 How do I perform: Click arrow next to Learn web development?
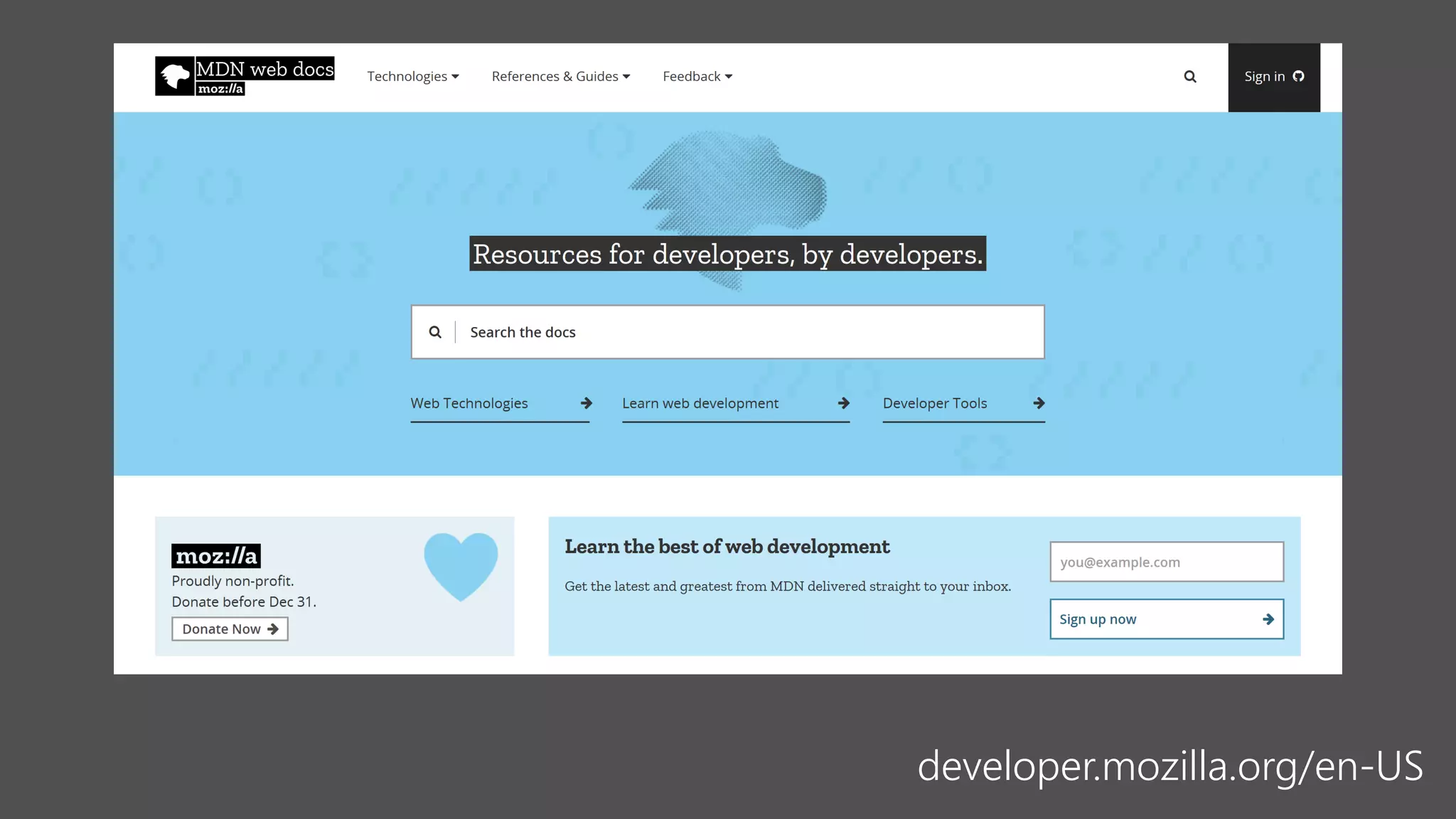point(843,403)
